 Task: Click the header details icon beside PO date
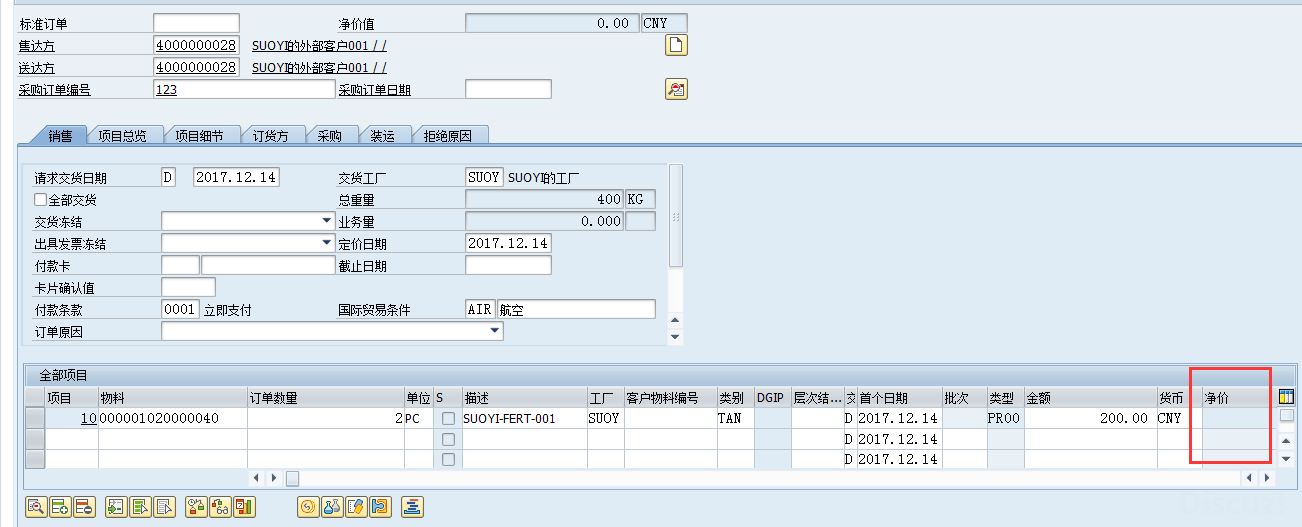[x=676, y=90]
